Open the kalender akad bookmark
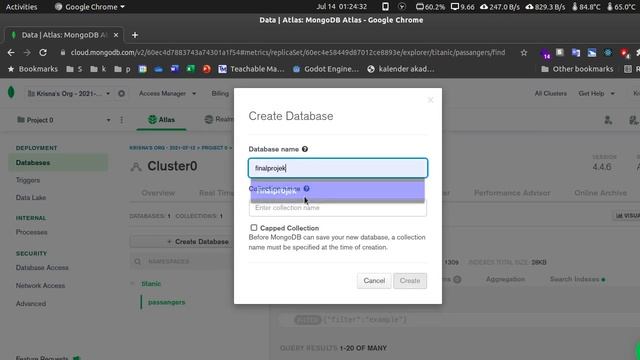 (x=400, y=69)
